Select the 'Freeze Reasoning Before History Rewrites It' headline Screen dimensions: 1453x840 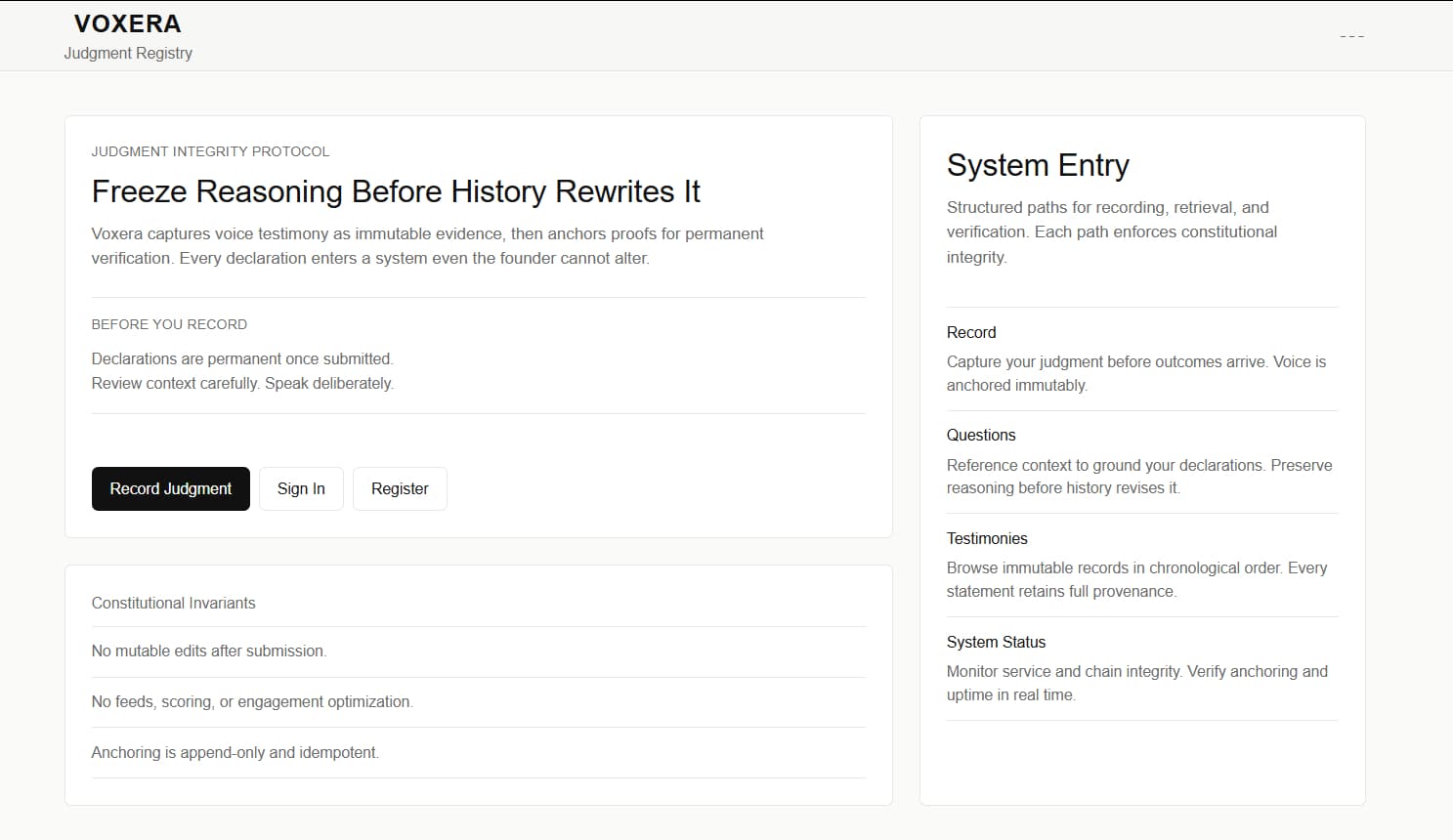click(396, 191)
